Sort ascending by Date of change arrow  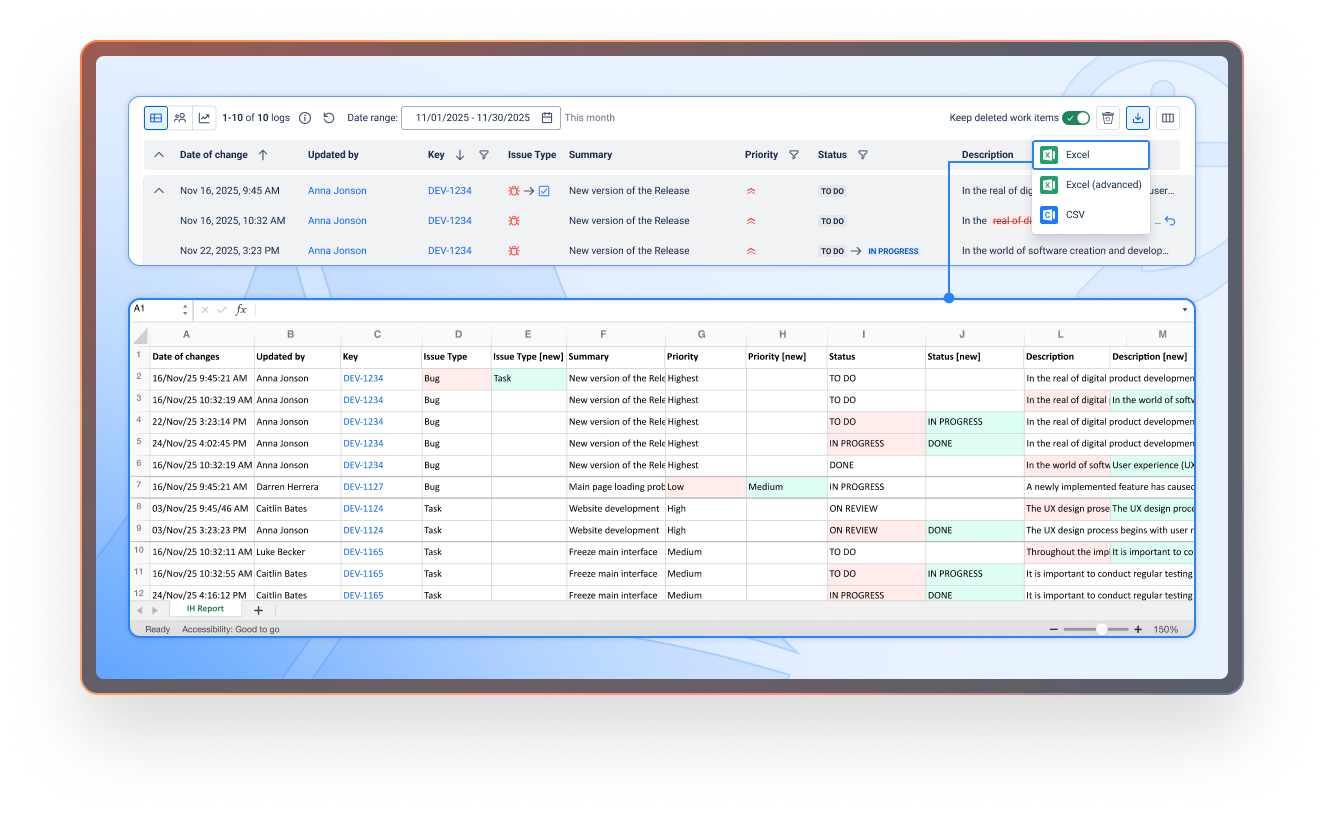[x=263, y=155]
